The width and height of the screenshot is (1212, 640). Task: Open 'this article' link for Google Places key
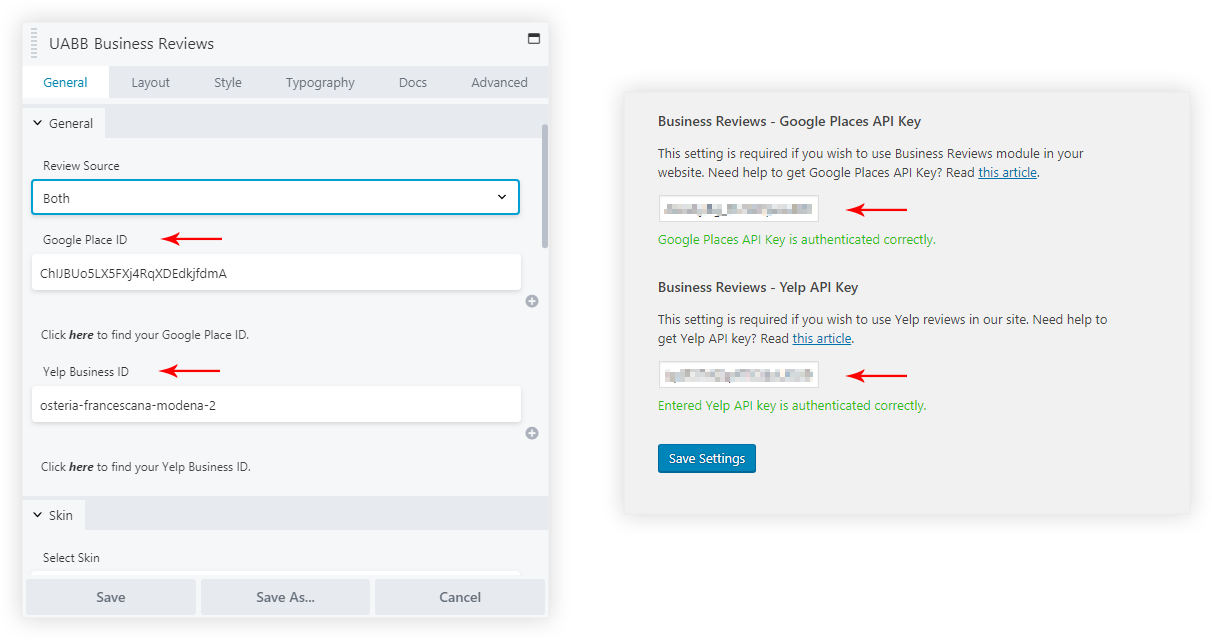point(1008,172)
